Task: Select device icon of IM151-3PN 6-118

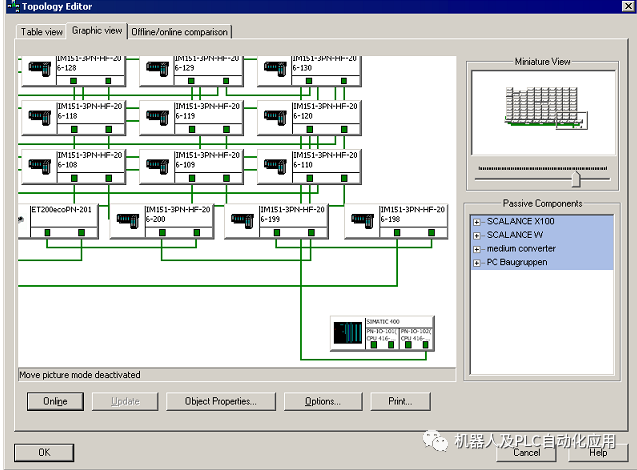Action: click(x=39, y=117)
